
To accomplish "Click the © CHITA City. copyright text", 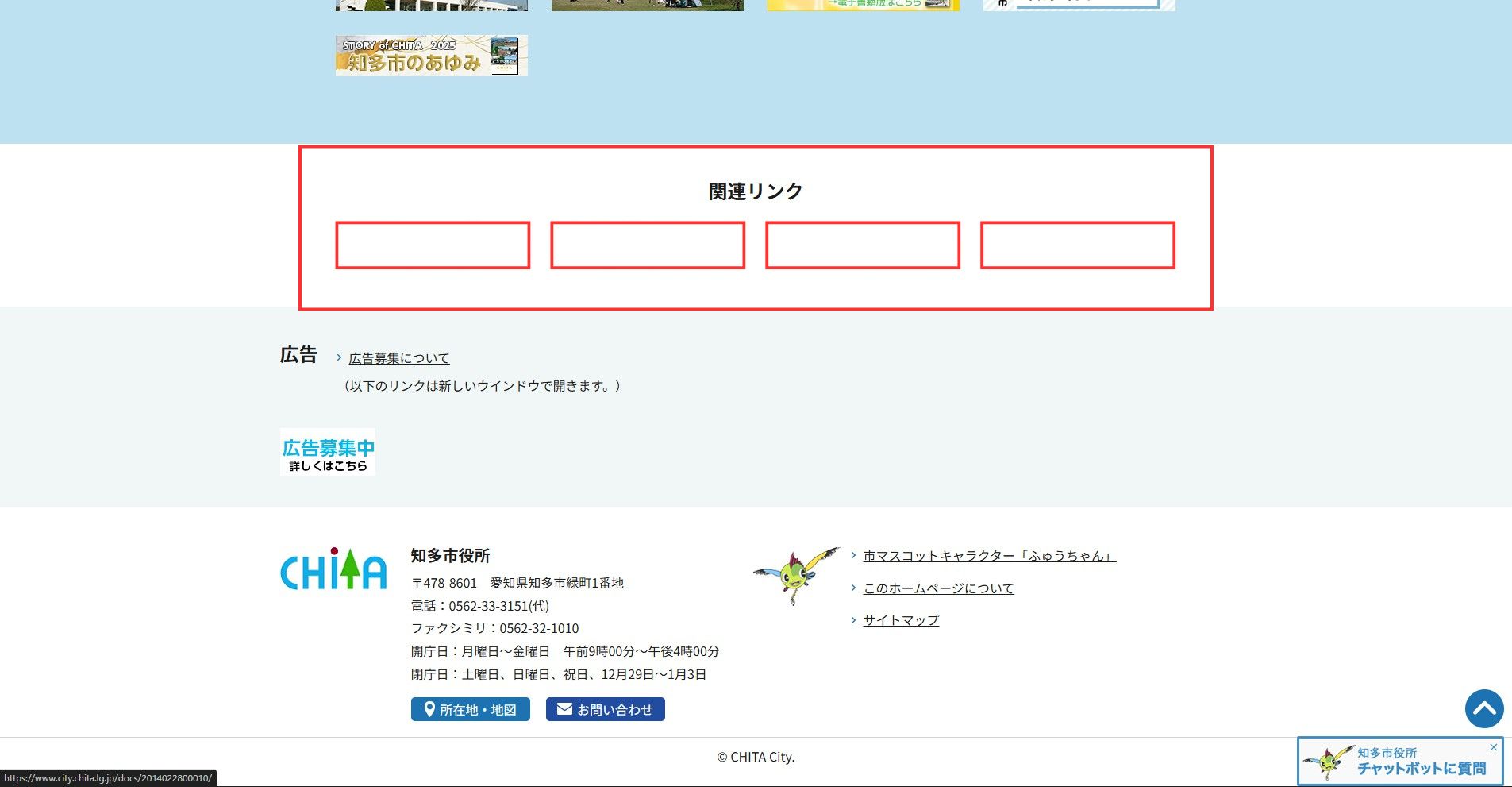I will click(x=756, y=757).
